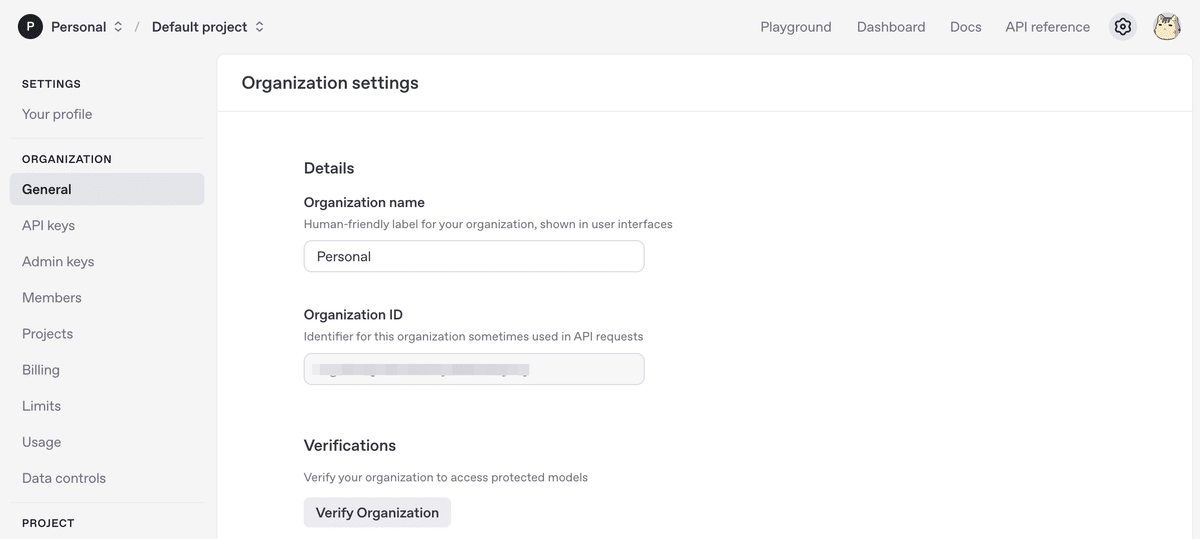
Task: Open API keys settings page
Action: click(48, 225)
